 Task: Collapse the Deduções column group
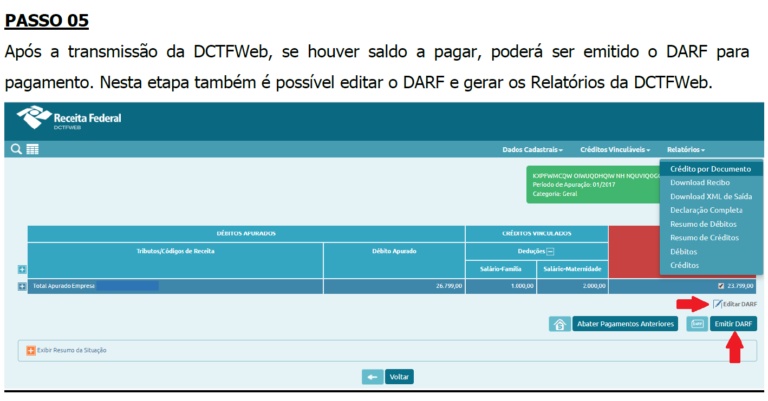(x=550, y=251)
